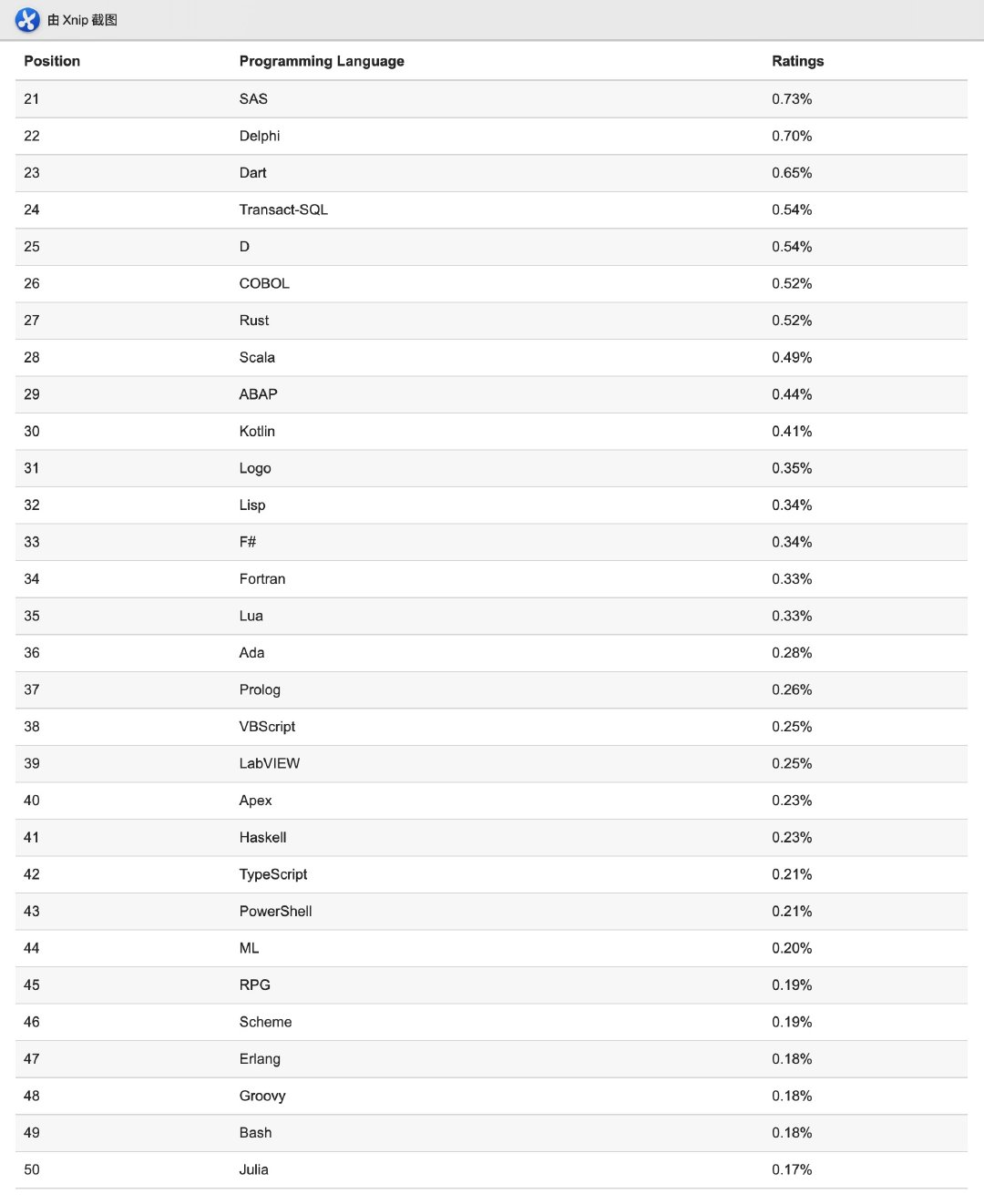Click the LabVIEW language entry
This screenshot has height=1204, width=984.
(x=270, y=763)
